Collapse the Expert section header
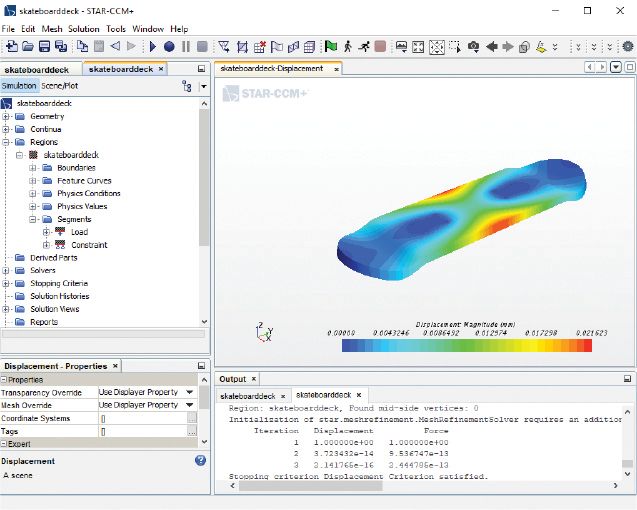The width and height of the screenshot is (637, 510). pos(4,444)
